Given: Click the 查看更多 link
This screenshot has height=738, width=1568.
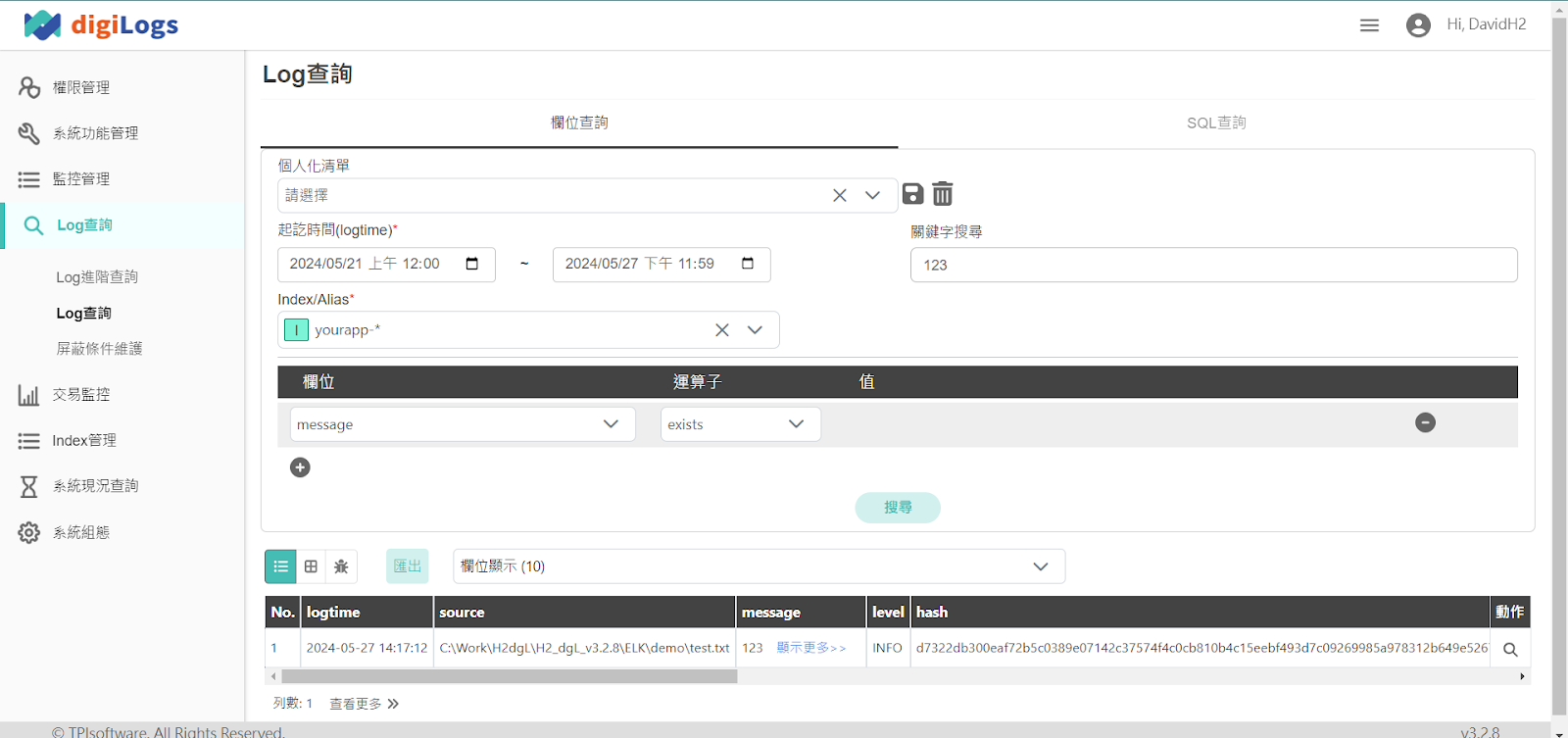Looking at the screenshot, I should pyautogui.click(x=364, y=704).
